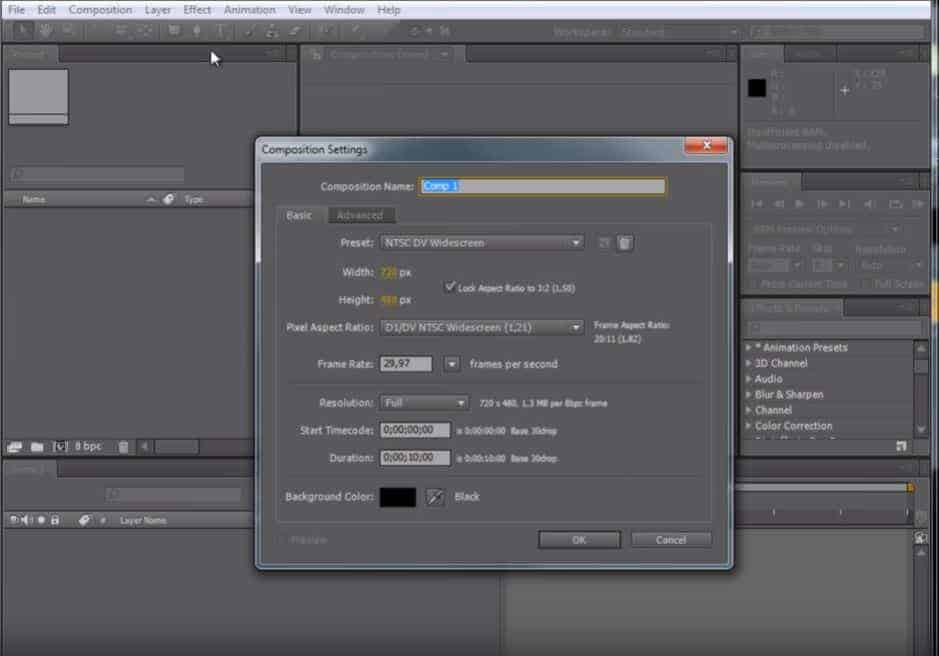Select the Hand tool in the toolbar

pyautogui.click(x=45, y=31)
